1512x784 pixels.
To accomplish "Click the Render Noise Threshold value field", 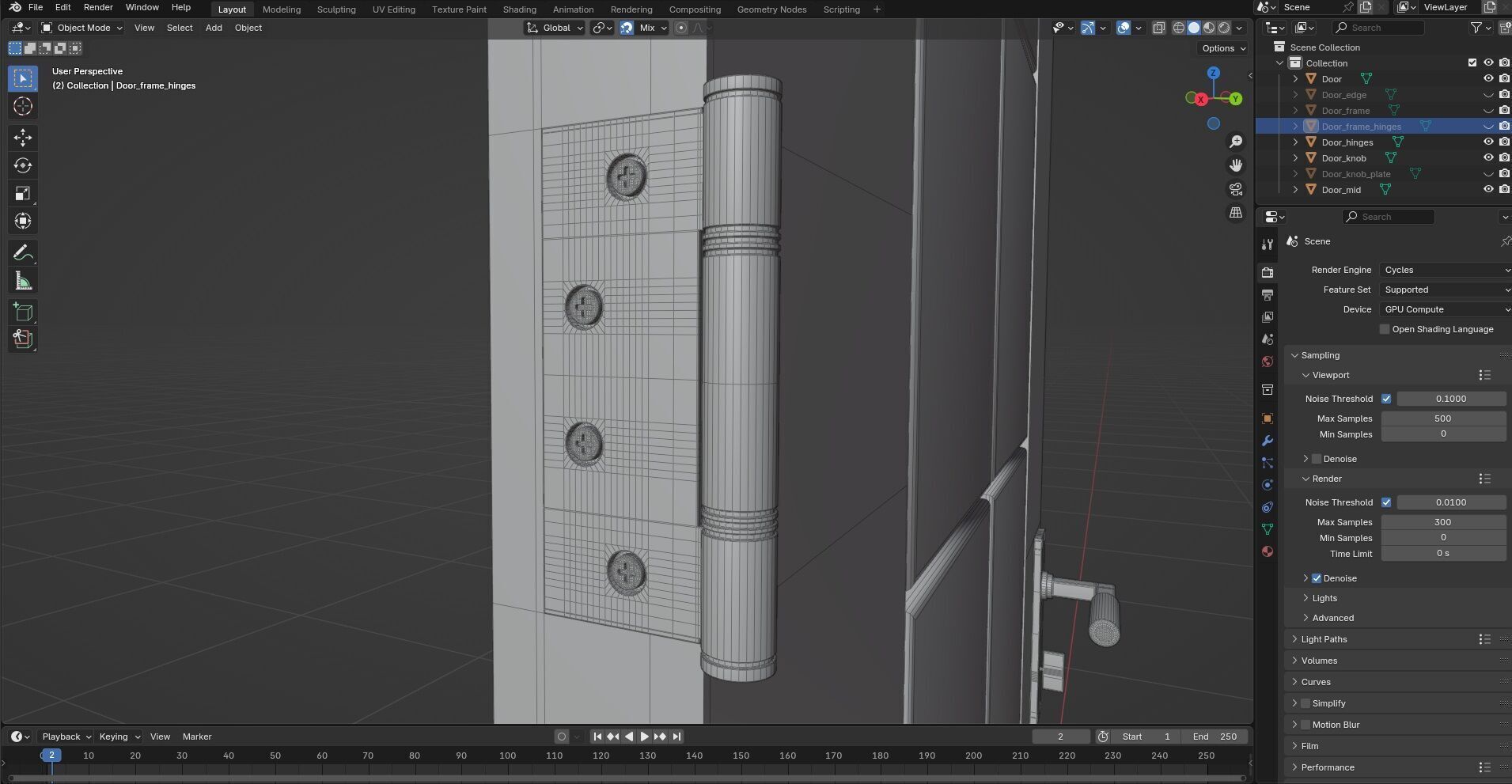I will [x=1451, y=502].
